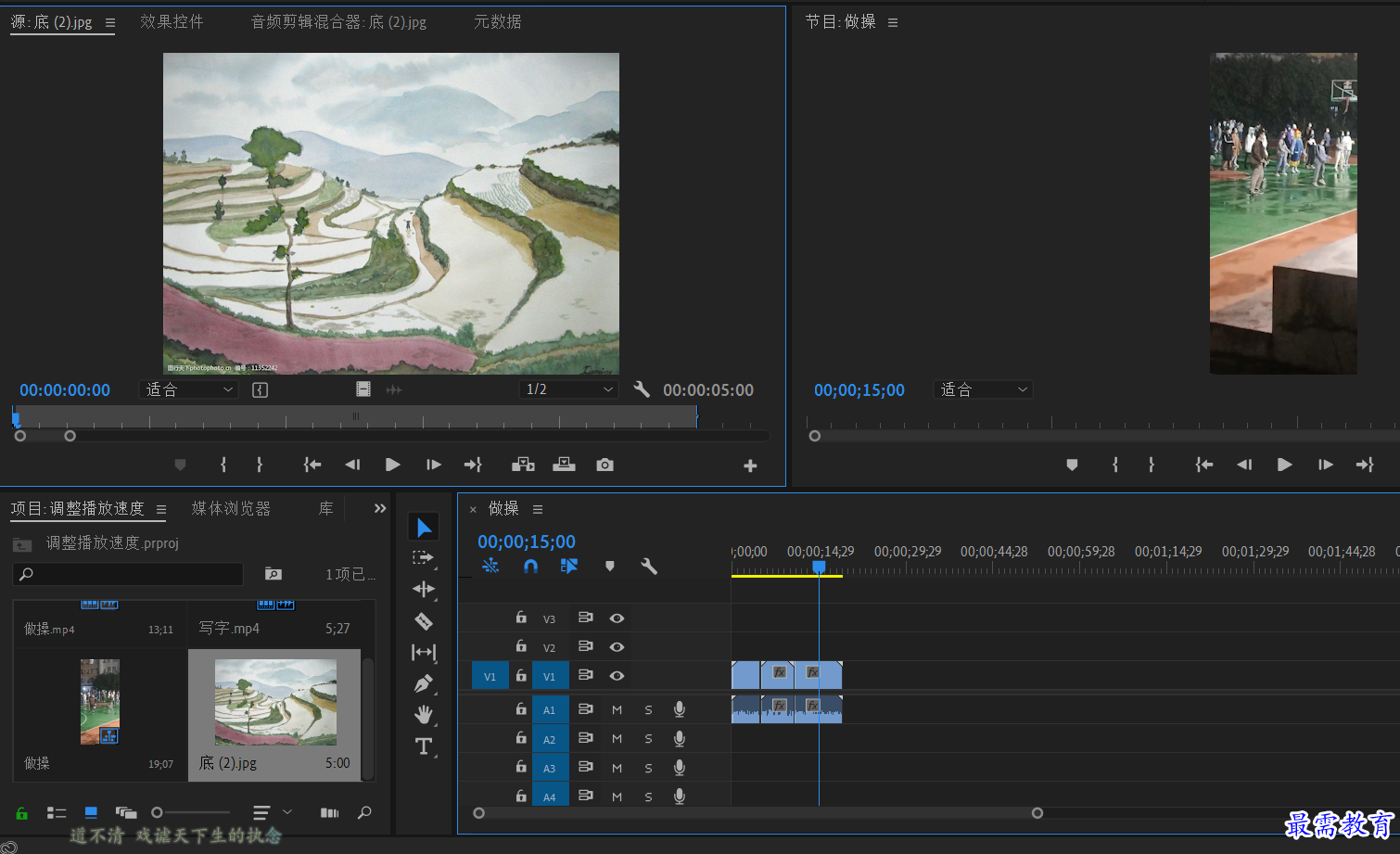Enable voice-over record on A1
Screen dimensions: 1400x854
pyautogui.click(x=680, y=710)
